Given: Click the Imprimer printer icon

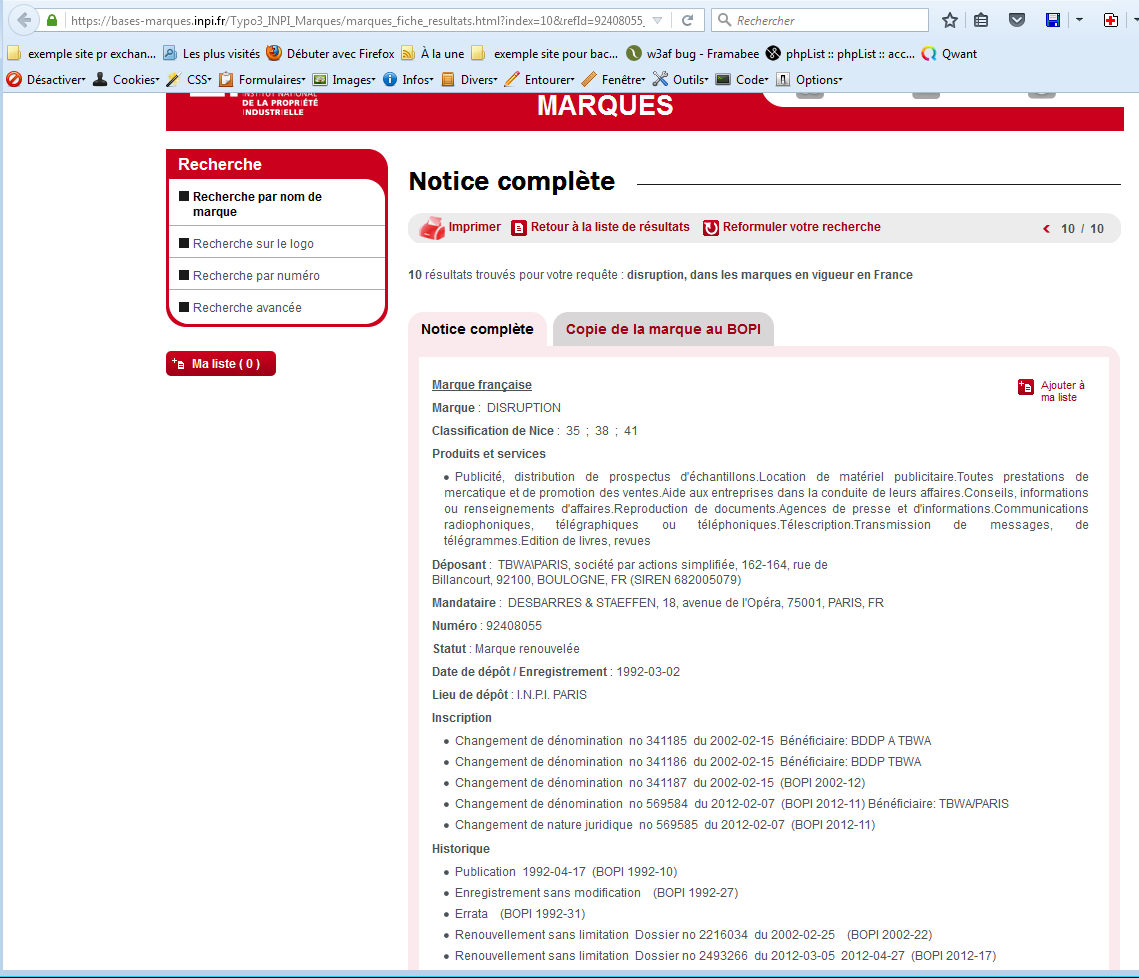Looking at the screenshot, I should pyautogui.click(x=431, y=228).
